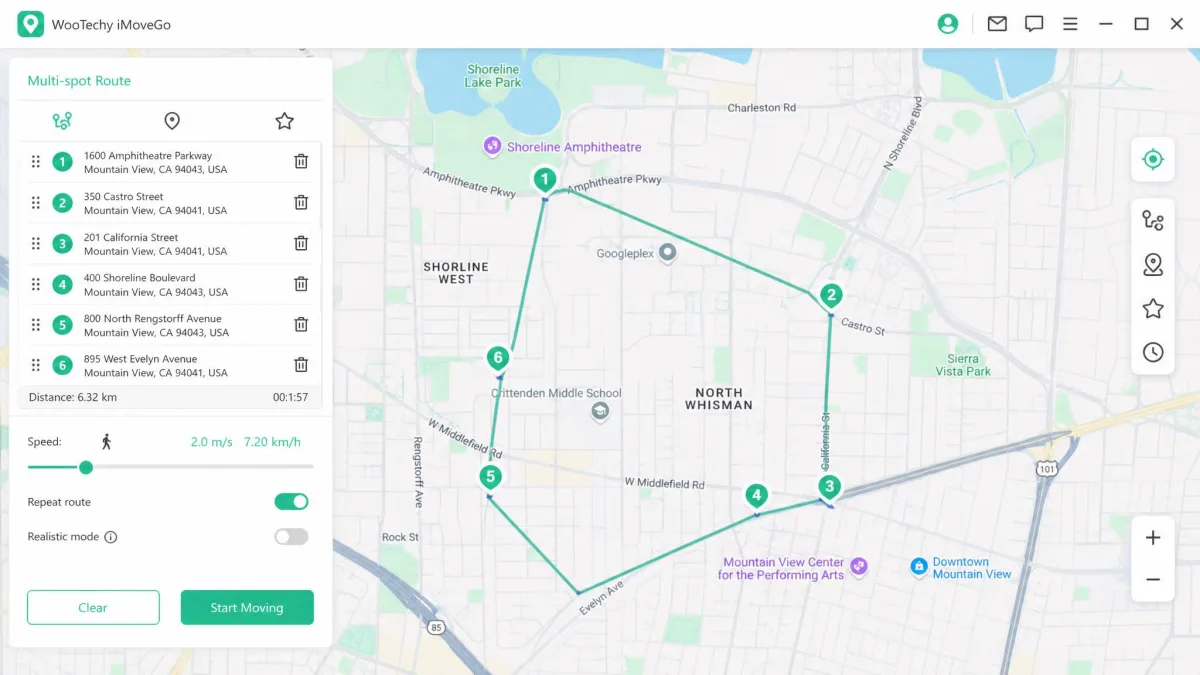Click the Distance: 6.32 km readout
The image size is (1200, 675).
(x=73, y=397)
